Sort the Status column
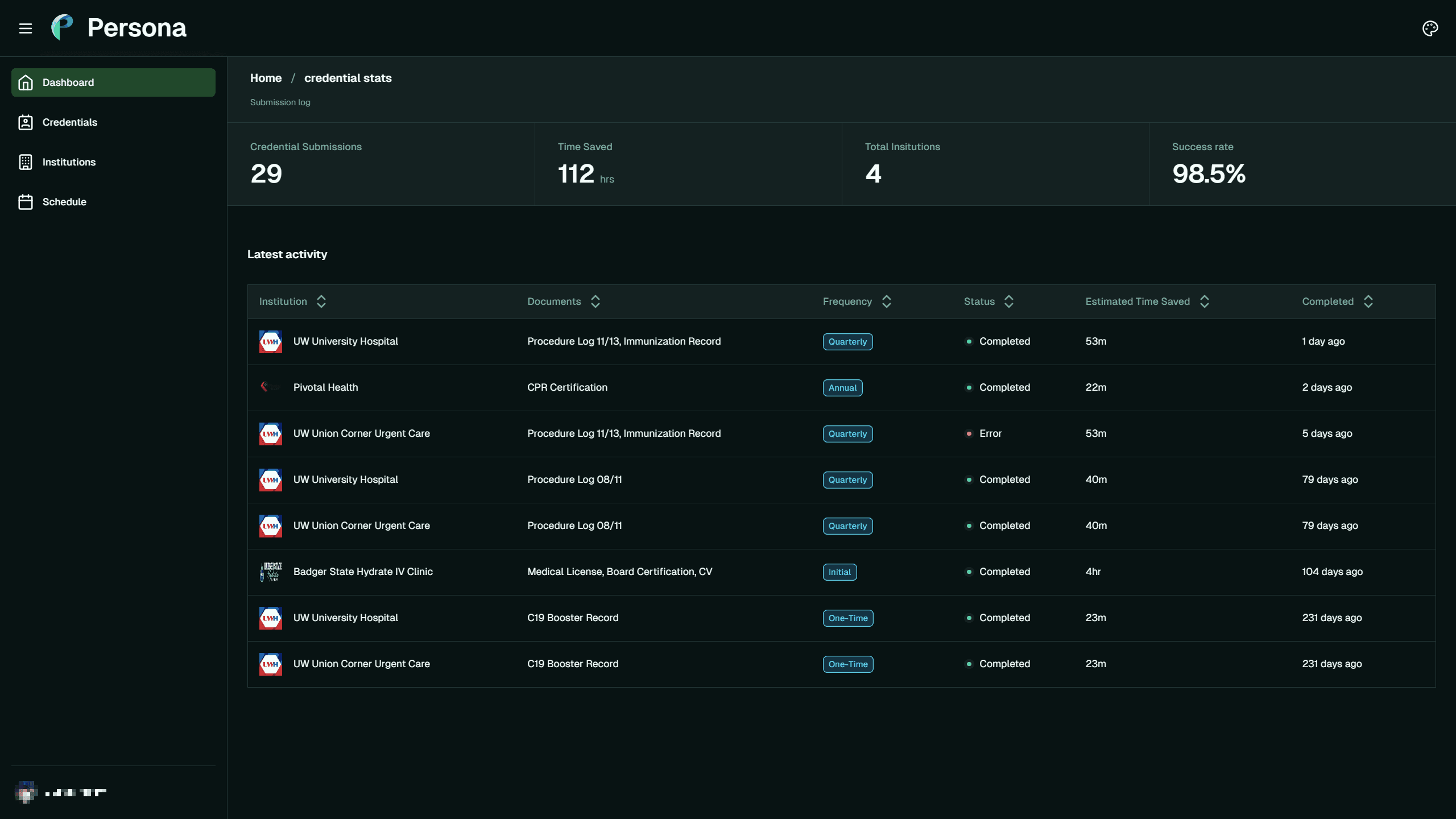This screenshot has height=819, width=1456. [x=1009, y=301]
